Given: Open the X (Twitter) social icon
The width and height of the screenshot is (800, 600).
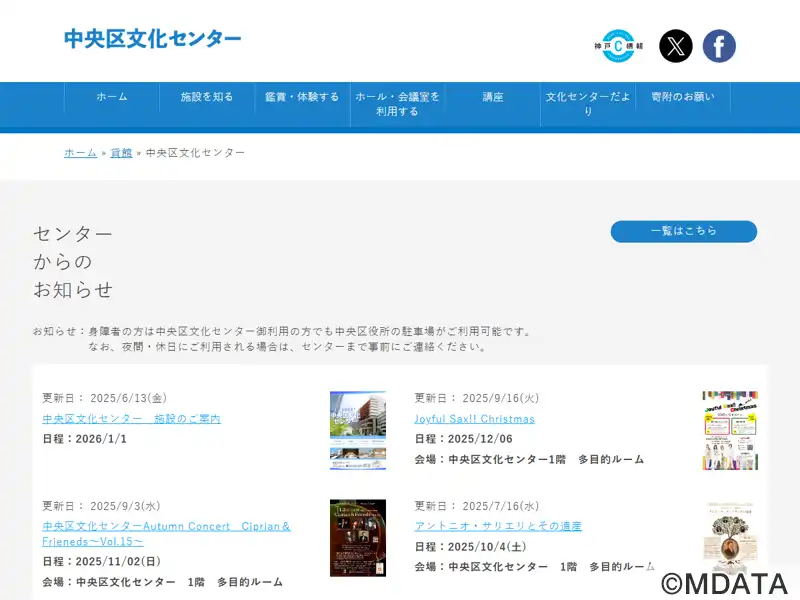Looking at the screenshot, I should 676,46.
